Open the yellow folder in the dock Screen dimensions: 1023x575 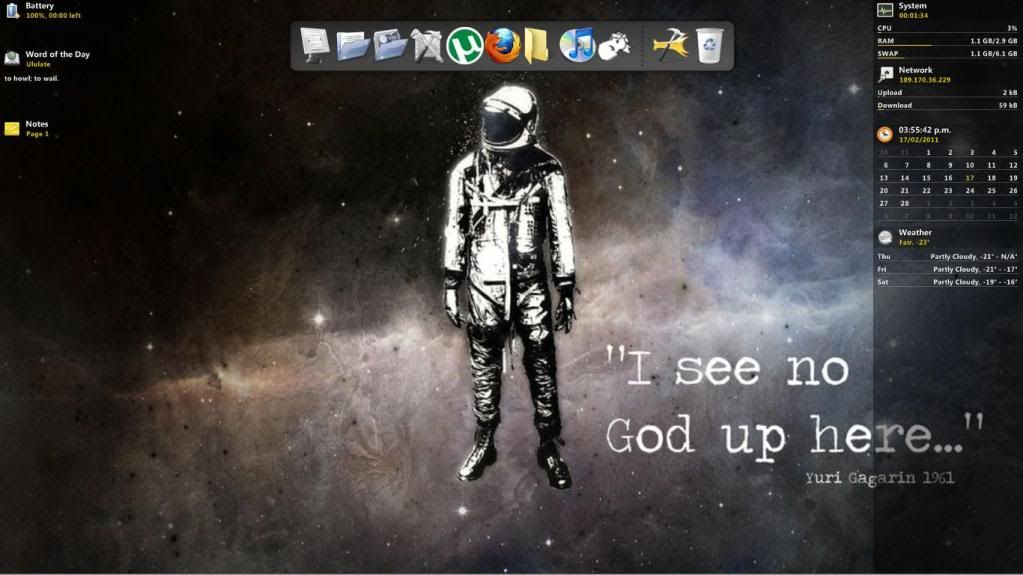pyautogui.click(x=536, y=46)
